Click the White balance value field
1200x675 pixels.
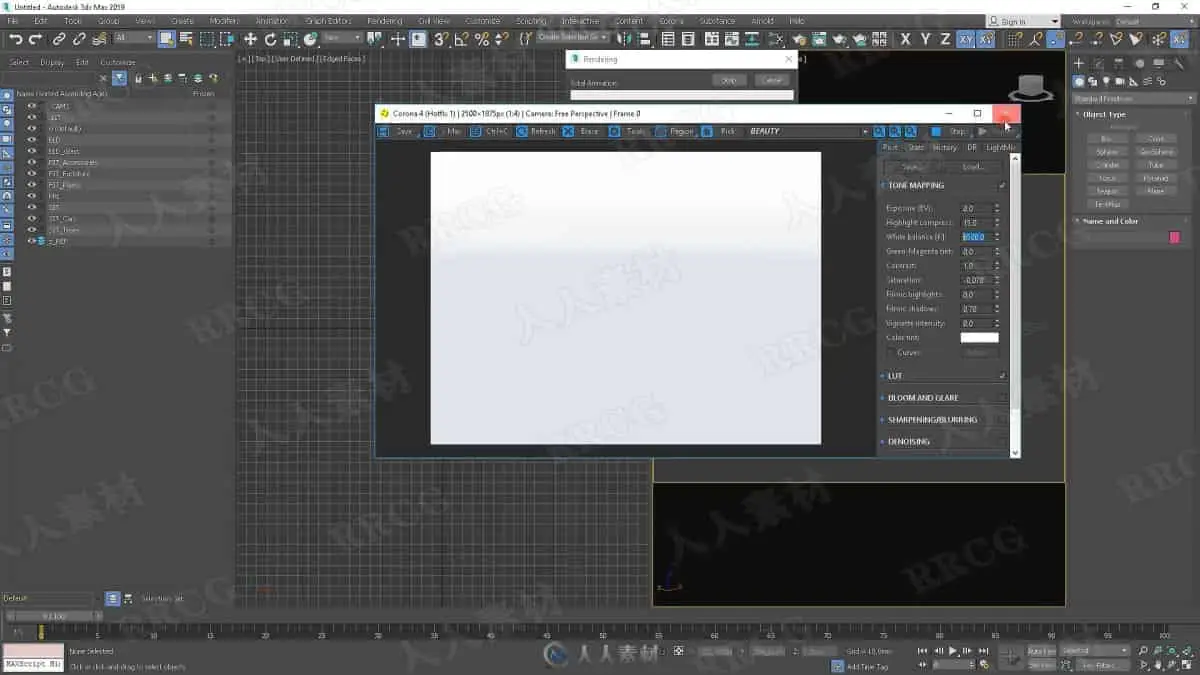pos(976,237)
